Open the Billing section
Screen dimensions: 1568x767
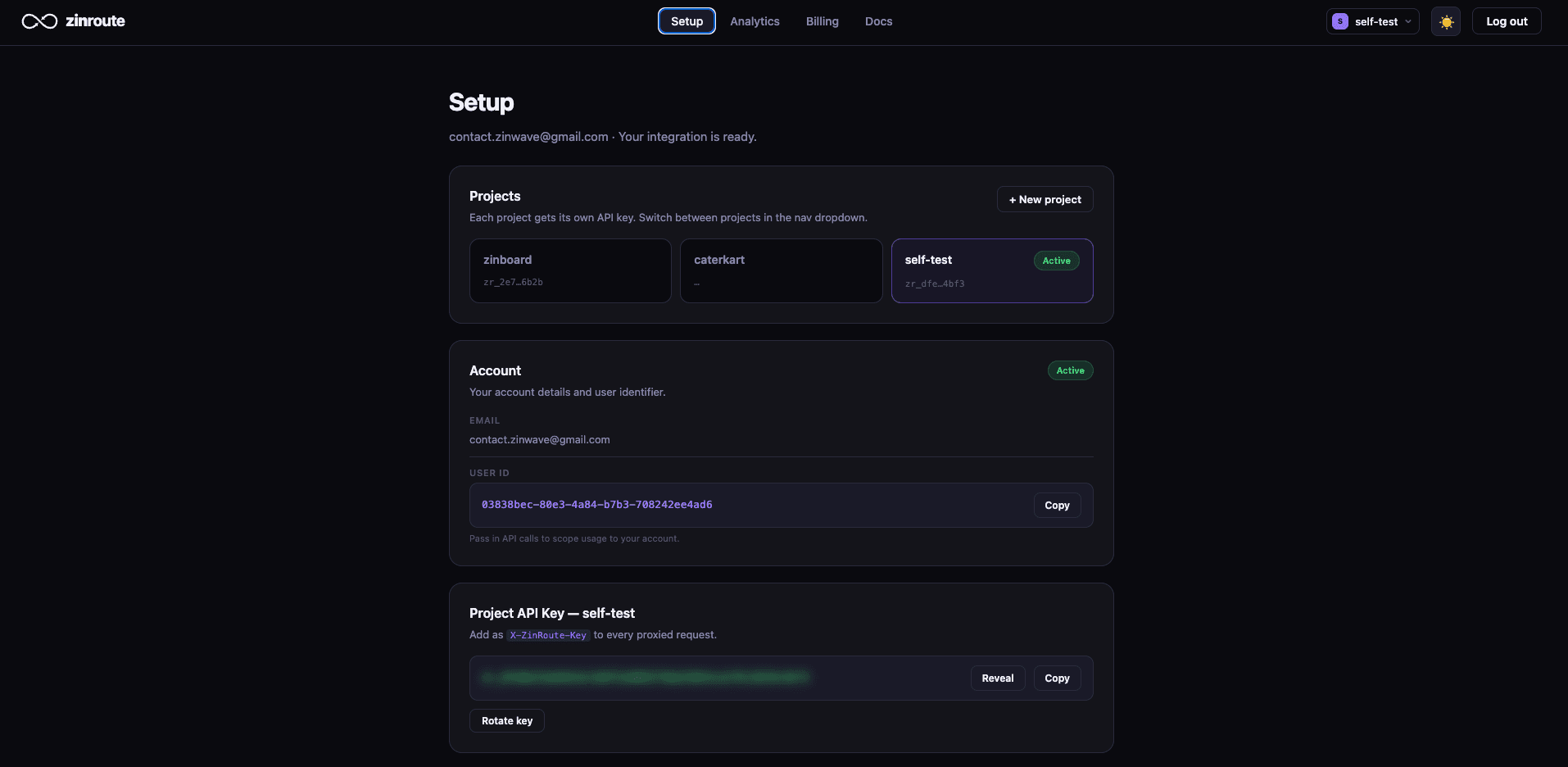pyautogui.click(x=822, y=21)
